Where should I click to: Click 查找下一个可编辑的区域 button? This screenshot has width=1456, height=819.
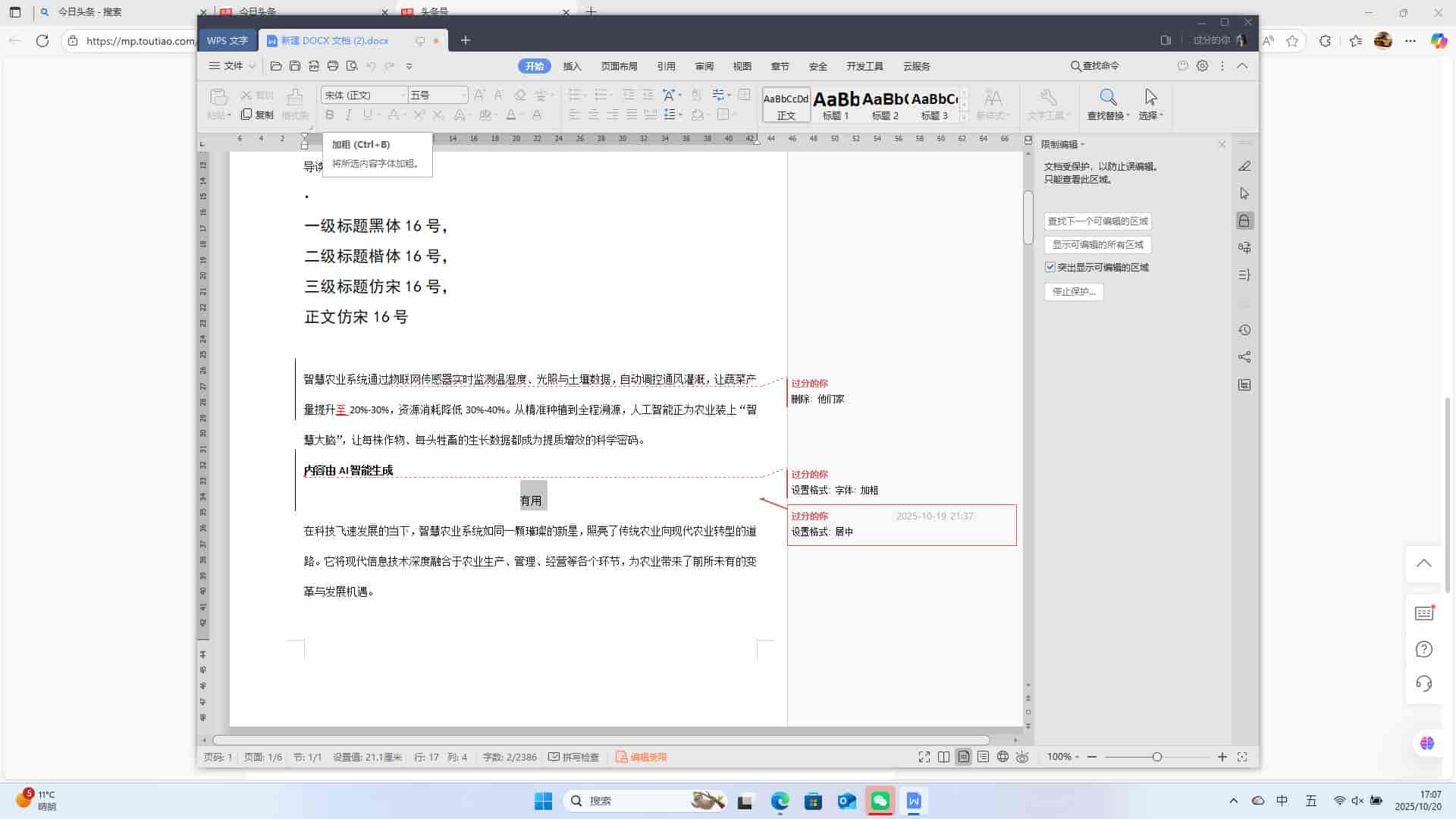1098,221
